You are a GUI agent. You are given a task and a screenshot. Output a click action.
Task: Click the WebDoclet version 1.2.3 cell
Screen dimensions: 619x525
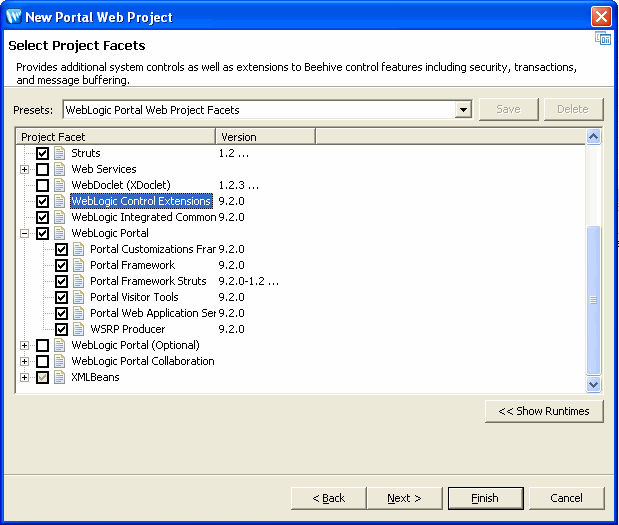[x=239, y=185]
